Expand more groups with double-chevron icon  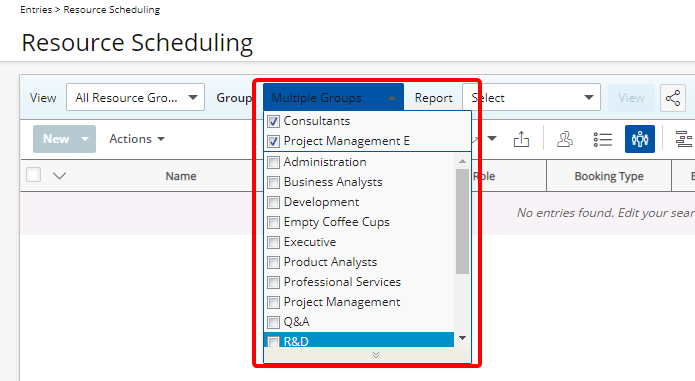point(376,355)
